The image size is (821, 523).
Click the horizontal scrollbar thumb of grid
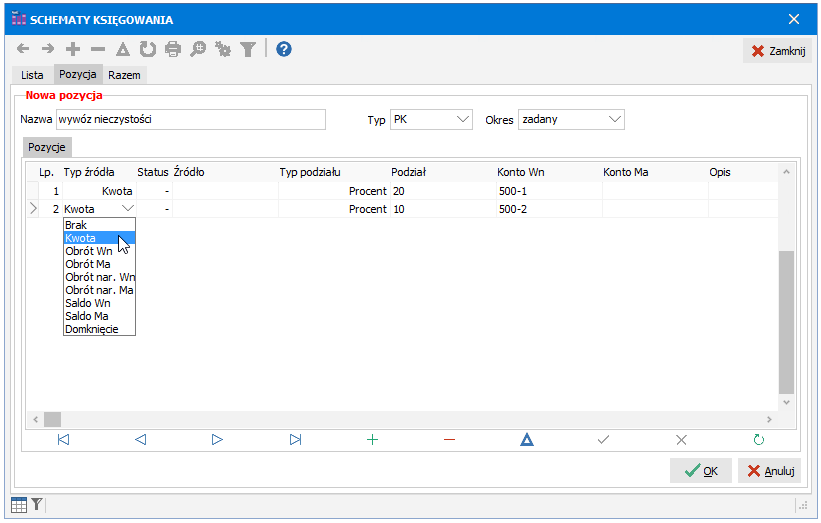coord(52,419)
